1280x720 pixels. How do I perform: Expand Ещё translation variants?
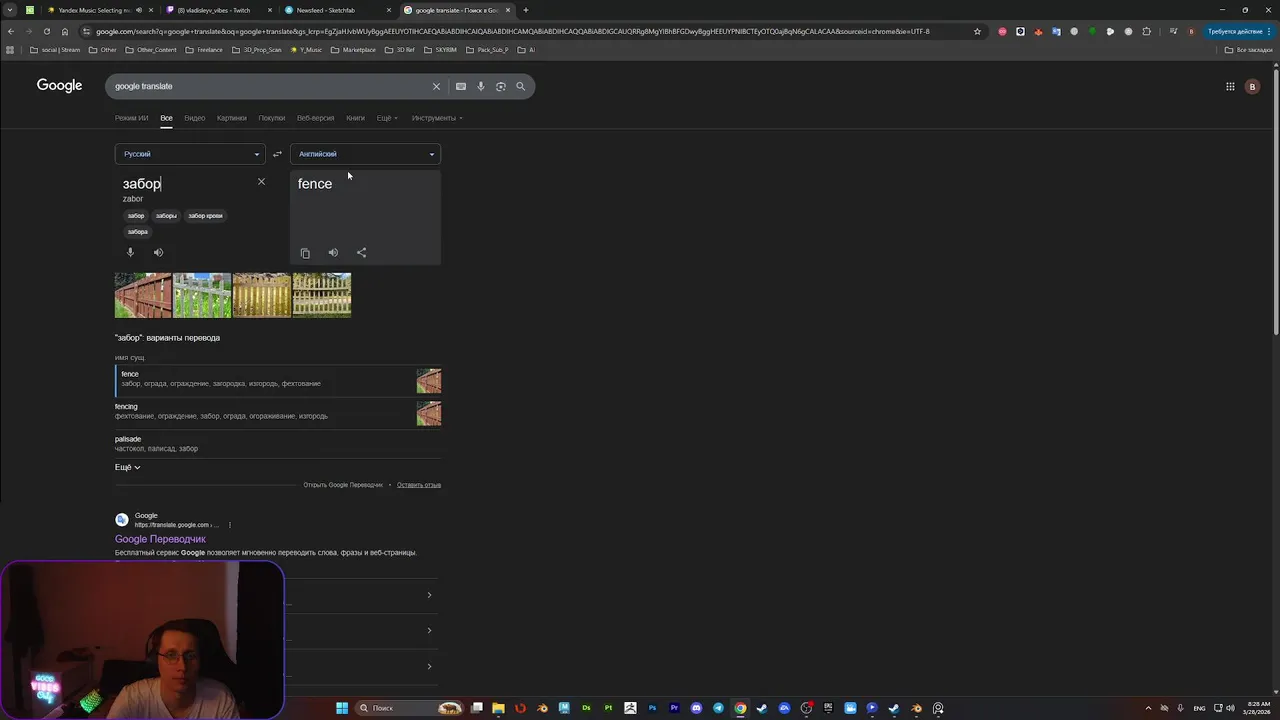(127, 467)
